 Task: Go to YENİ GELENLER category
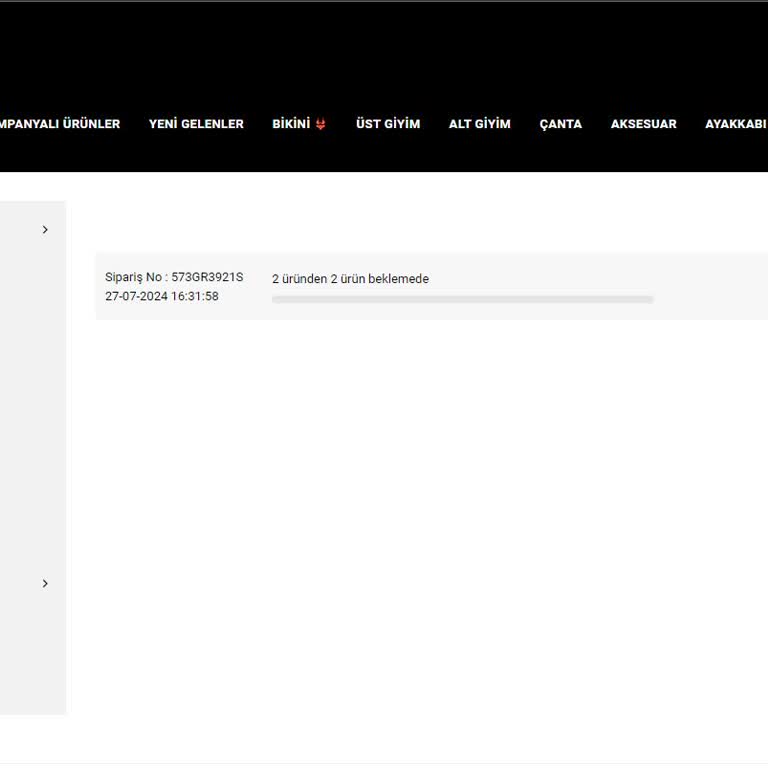(196, 124)
